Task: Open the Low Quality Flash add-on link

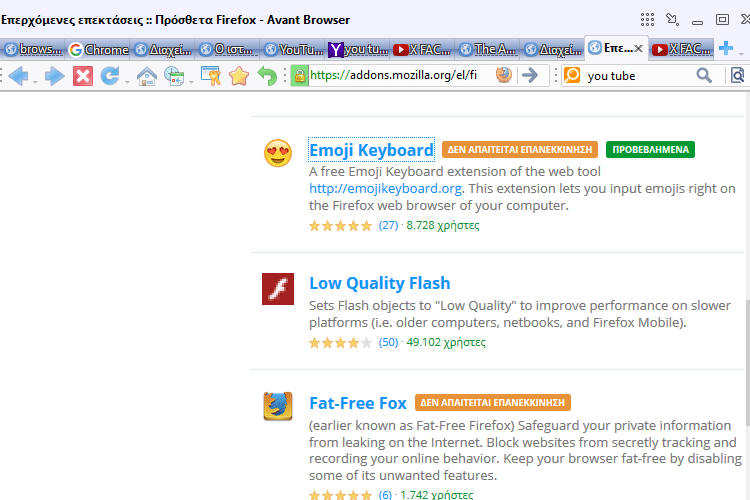Action: pos(380,283)
